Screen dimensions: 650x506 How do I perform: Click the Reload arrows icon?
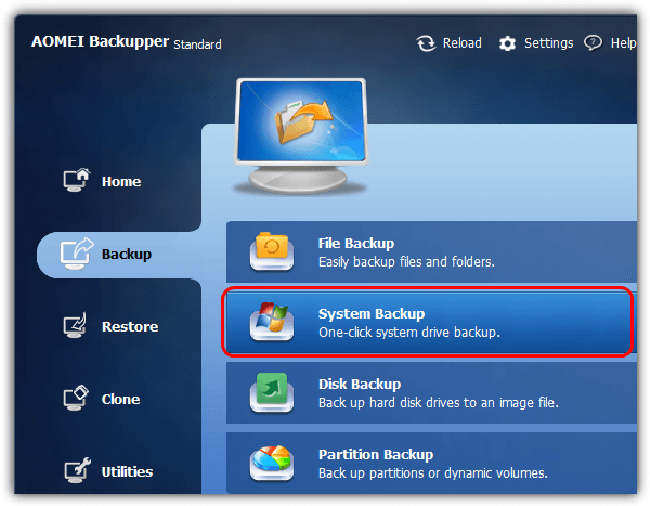click(426, 44)
